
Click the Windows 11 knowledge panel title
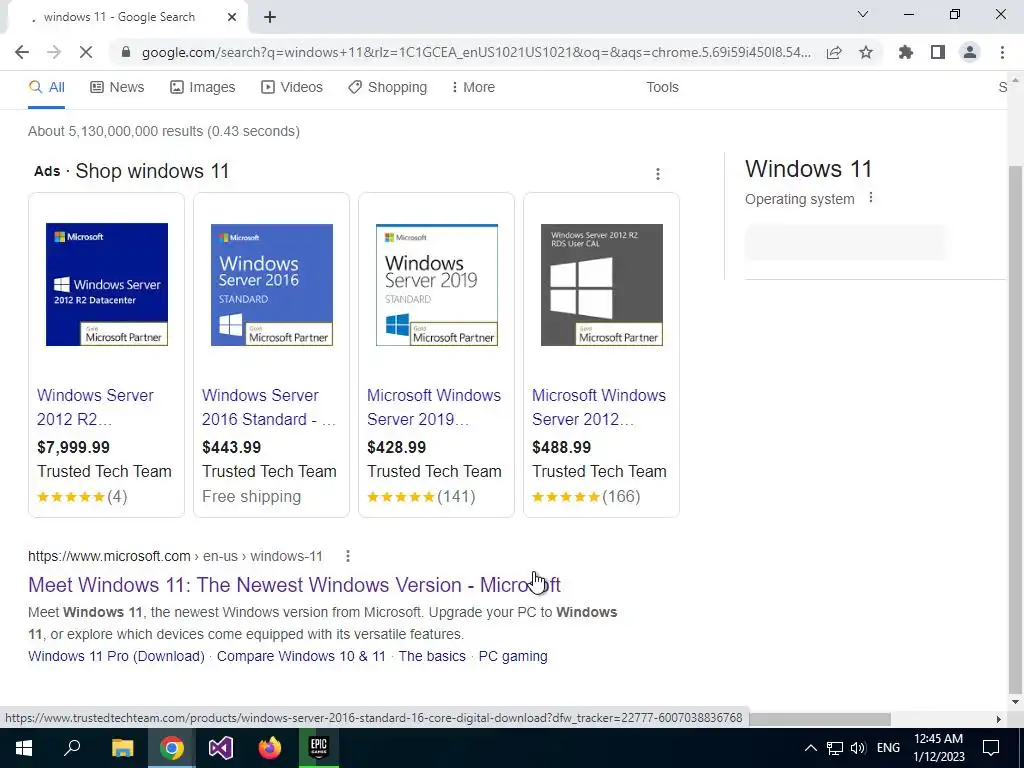[x=808, y=169]
